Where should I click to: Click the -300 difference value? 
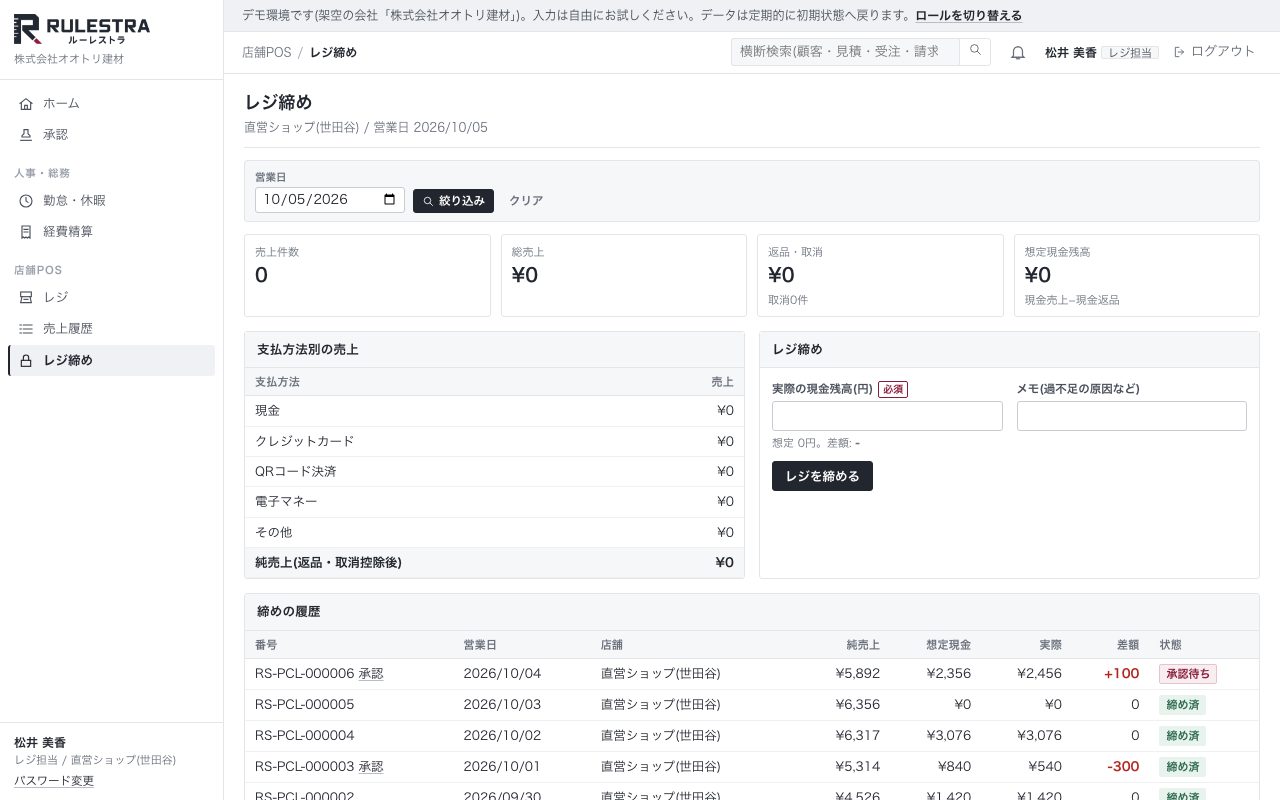1123,767
